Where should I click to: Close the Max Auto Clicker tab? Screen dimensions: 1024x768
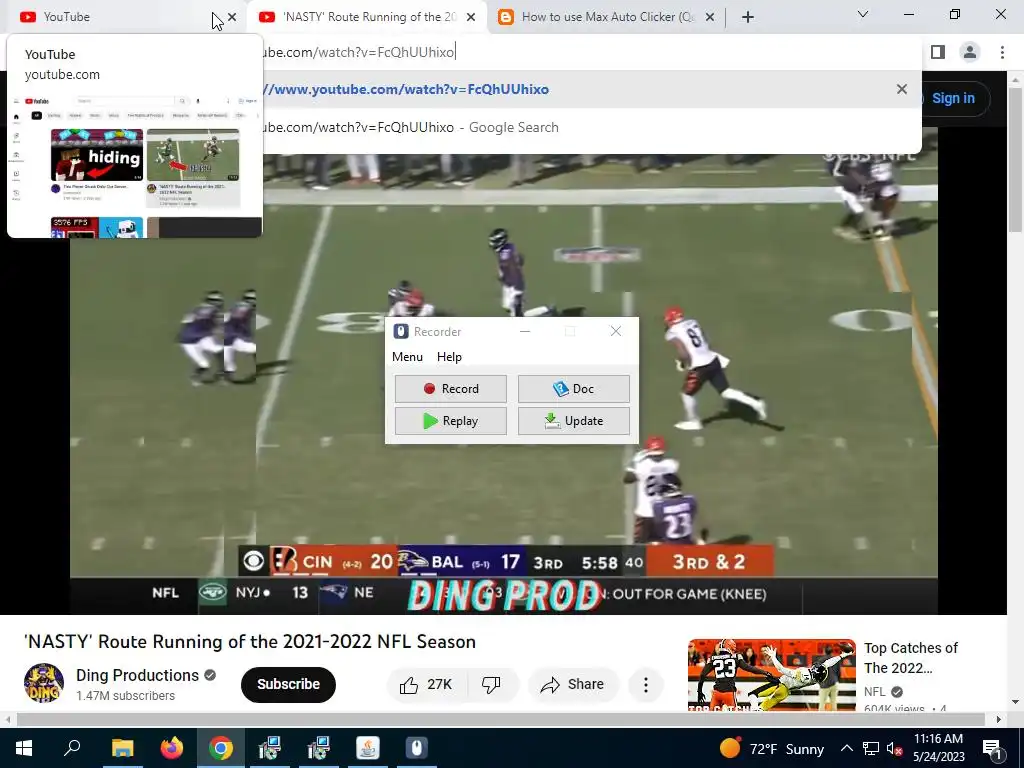(x=710, y=17)
